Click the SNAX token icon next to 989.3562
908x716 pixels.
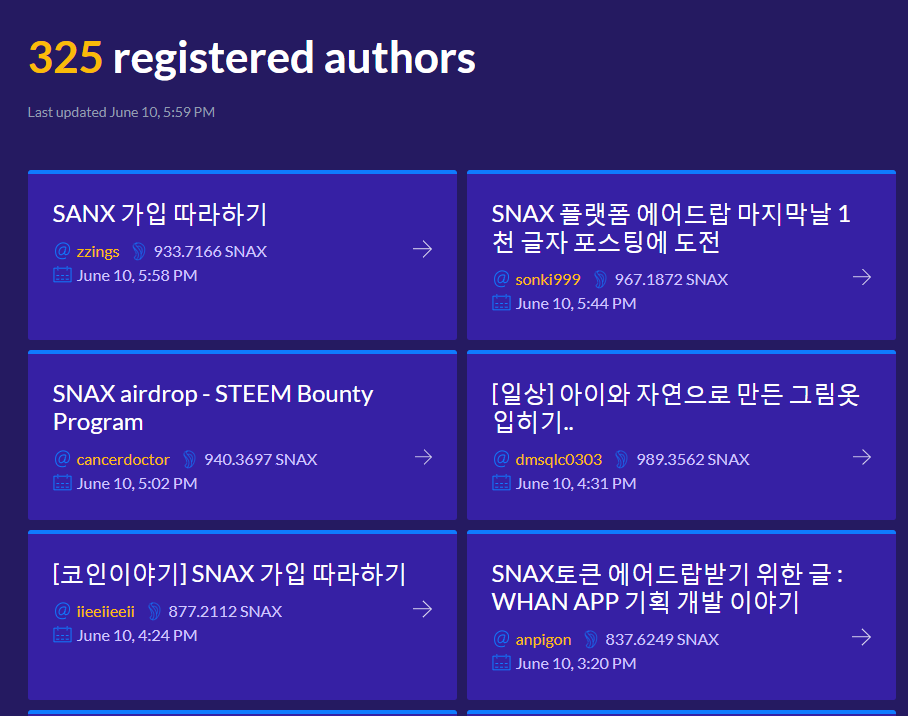[621, 459]
